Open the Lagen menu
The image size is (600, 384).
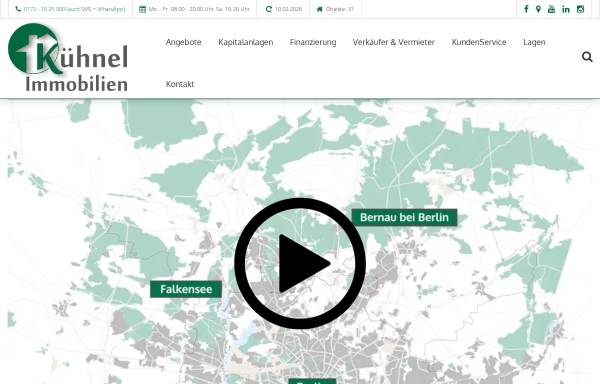pyautogui.click(x=534, y=42)
